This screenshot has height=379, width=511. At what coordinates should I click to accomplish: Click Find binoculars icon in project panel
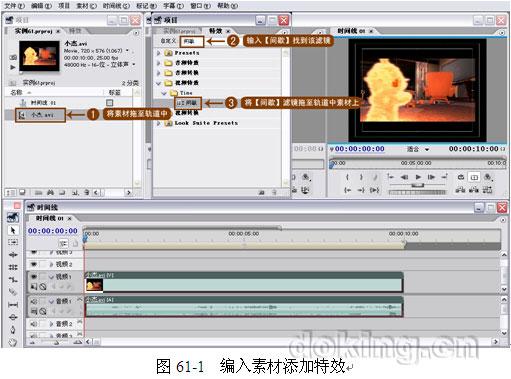(x=50, y=192)
